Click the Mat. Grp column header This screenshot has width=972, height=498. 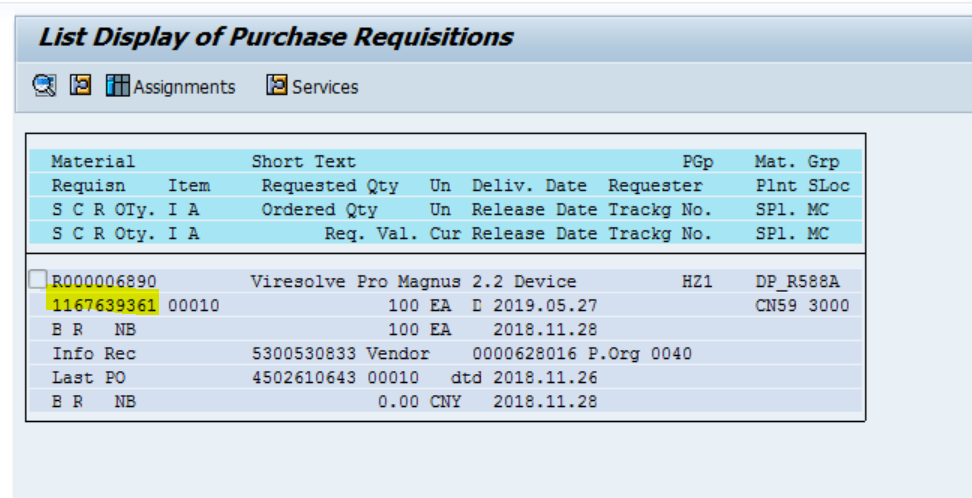[797, 162]
